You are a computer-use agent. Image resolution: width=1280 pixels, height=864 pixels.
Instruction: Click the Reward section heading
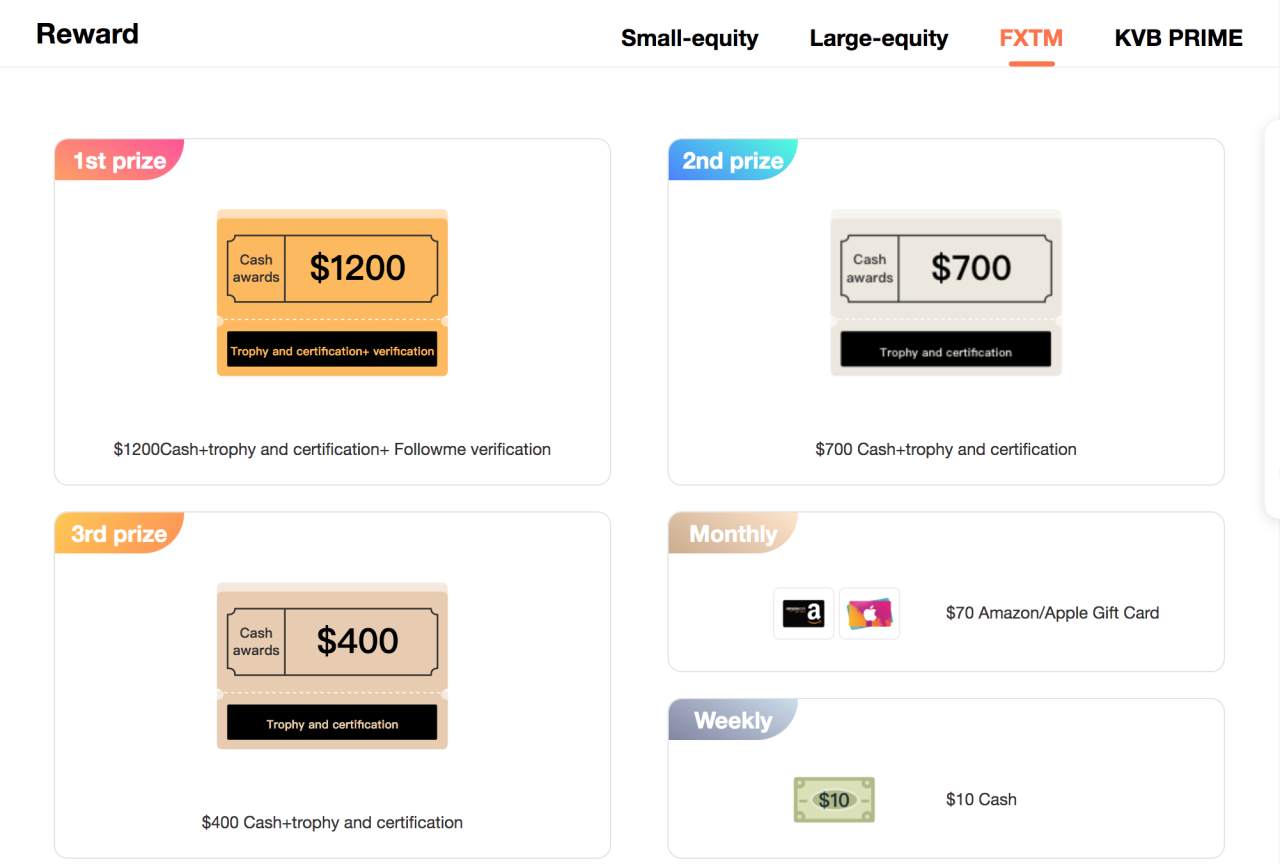(x=87, y=34)
